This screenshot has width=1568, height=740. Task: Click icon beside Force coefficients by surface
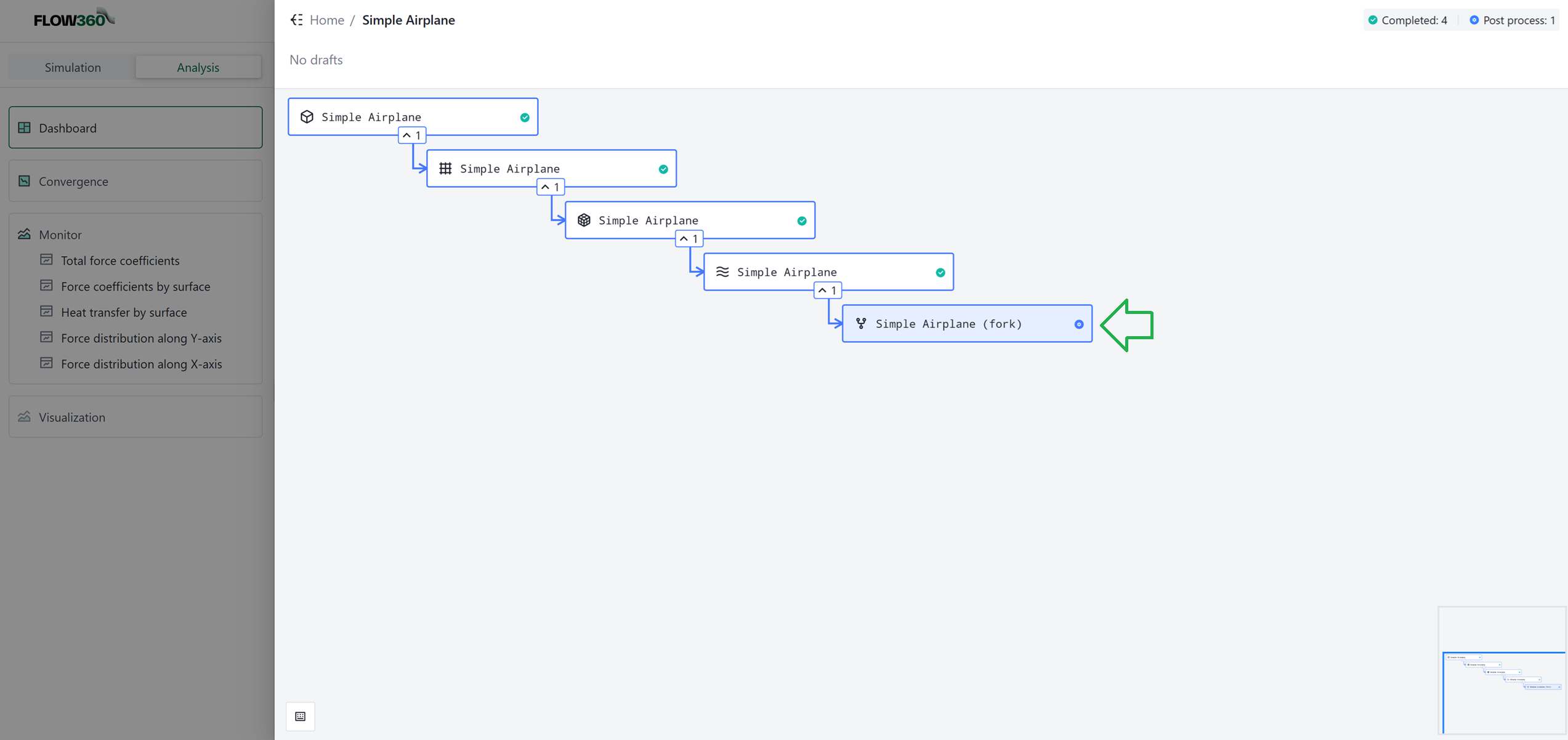pyautogui.click(x=46, y=286)
